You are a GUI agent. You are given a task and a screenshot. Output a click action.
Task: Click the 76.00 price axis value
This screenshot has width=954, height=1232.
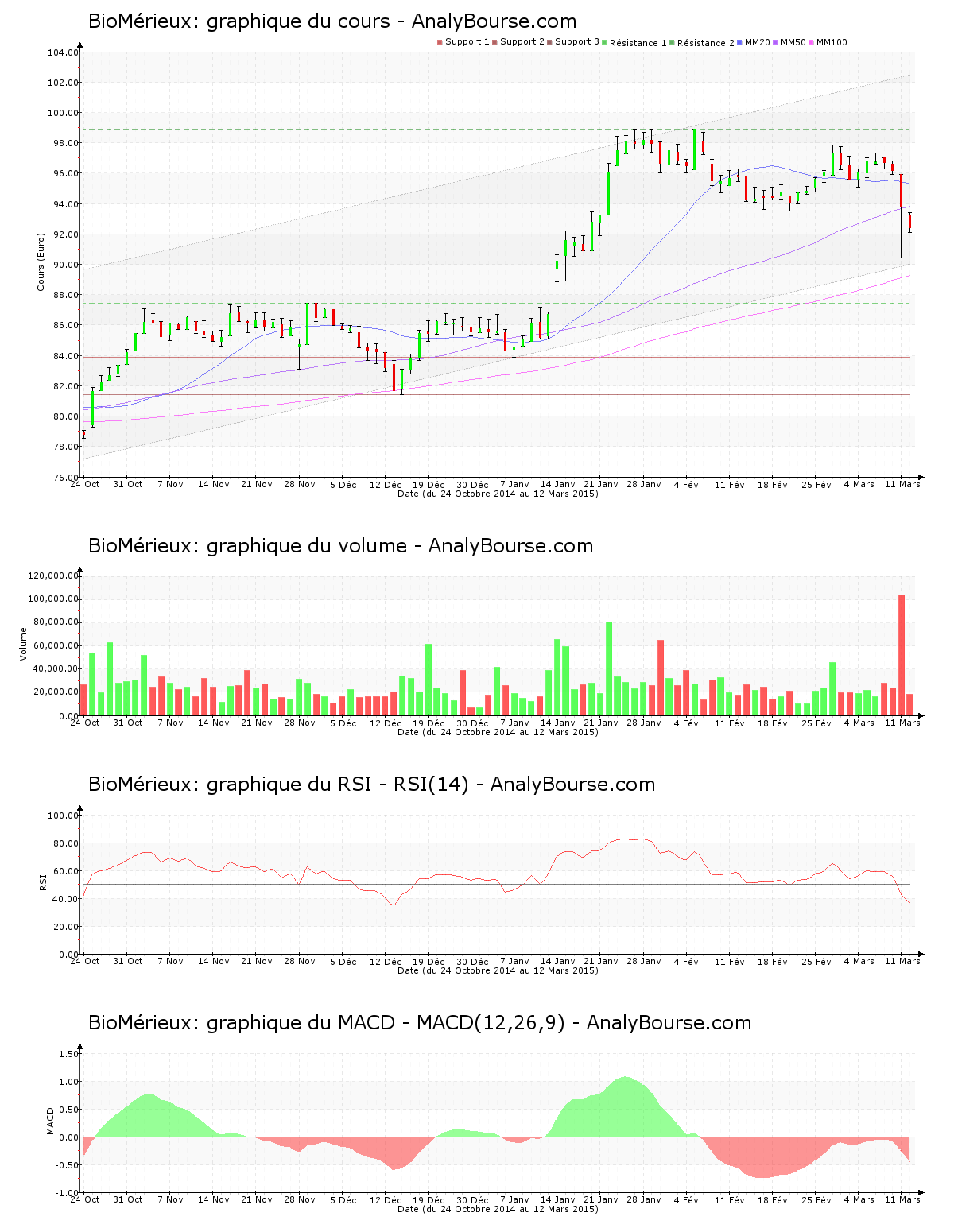(x=65, y=478)
